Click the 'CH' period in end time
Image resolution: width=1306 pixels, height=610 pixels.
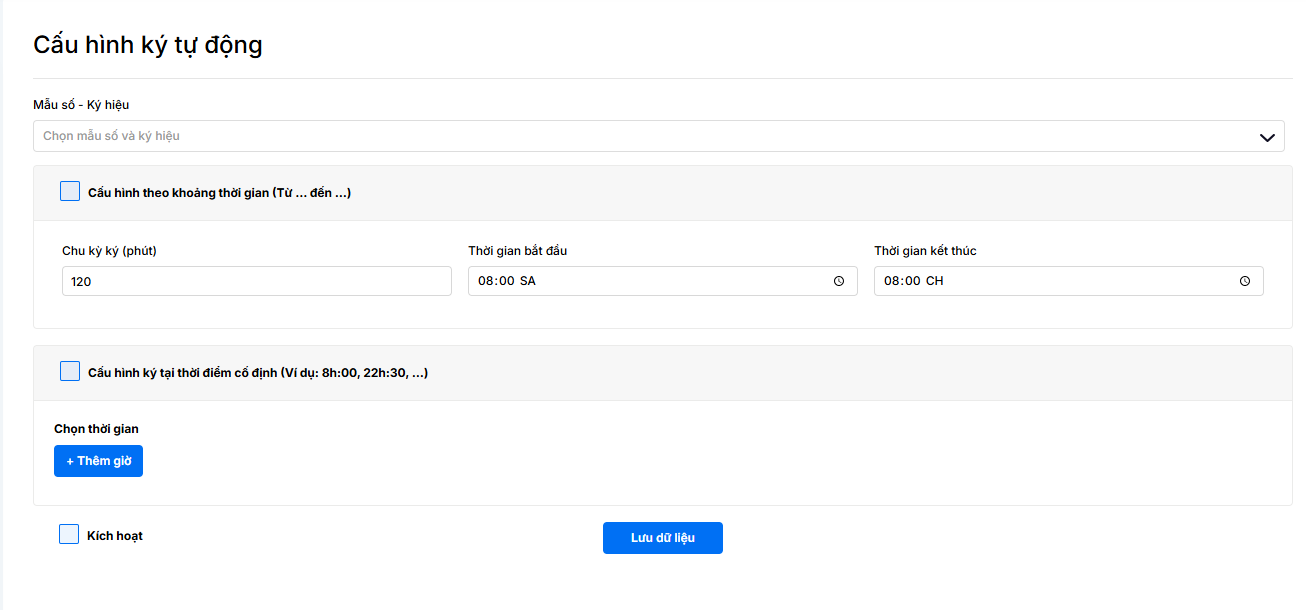(x=934, y=281)
